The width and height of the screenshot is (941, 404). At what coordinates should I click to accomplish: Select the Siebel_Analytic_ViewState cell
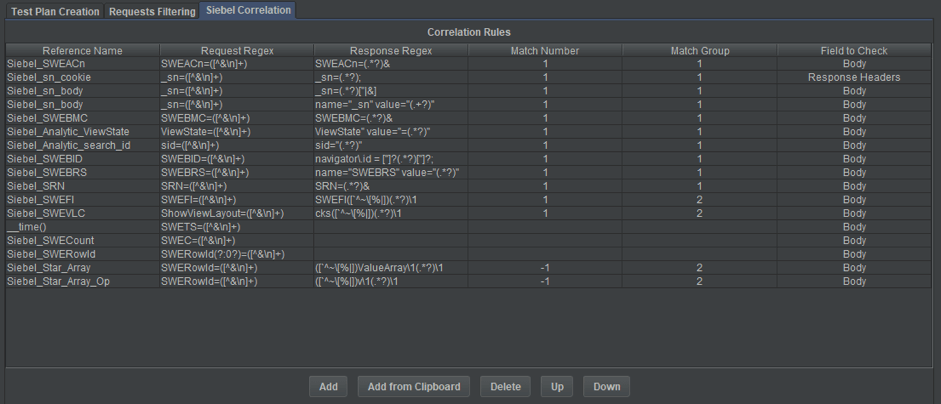83,131
